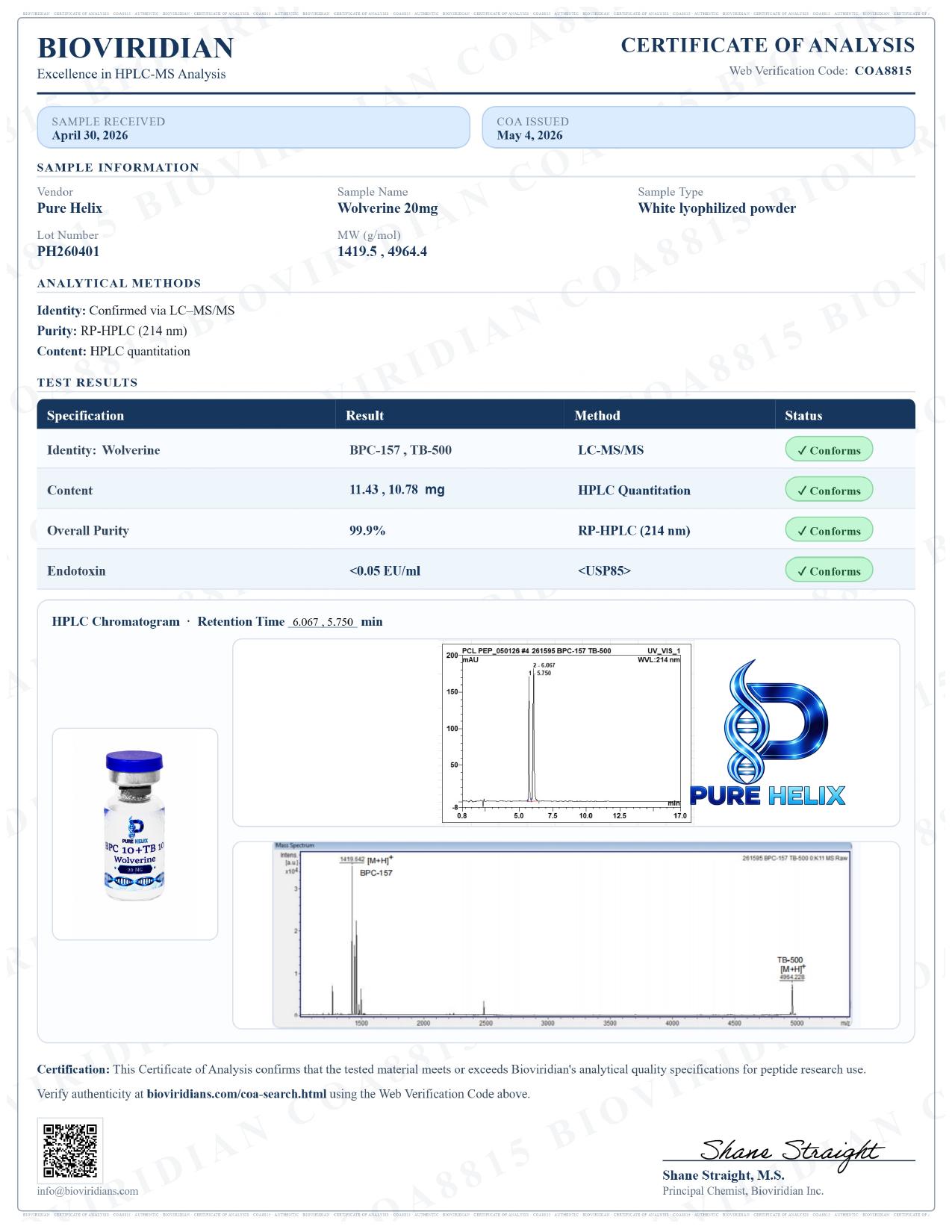Select vendor name Pure Helix
Image resolution: width=952 pixels, height=1232 pixels.
click(x=69, y=208)
